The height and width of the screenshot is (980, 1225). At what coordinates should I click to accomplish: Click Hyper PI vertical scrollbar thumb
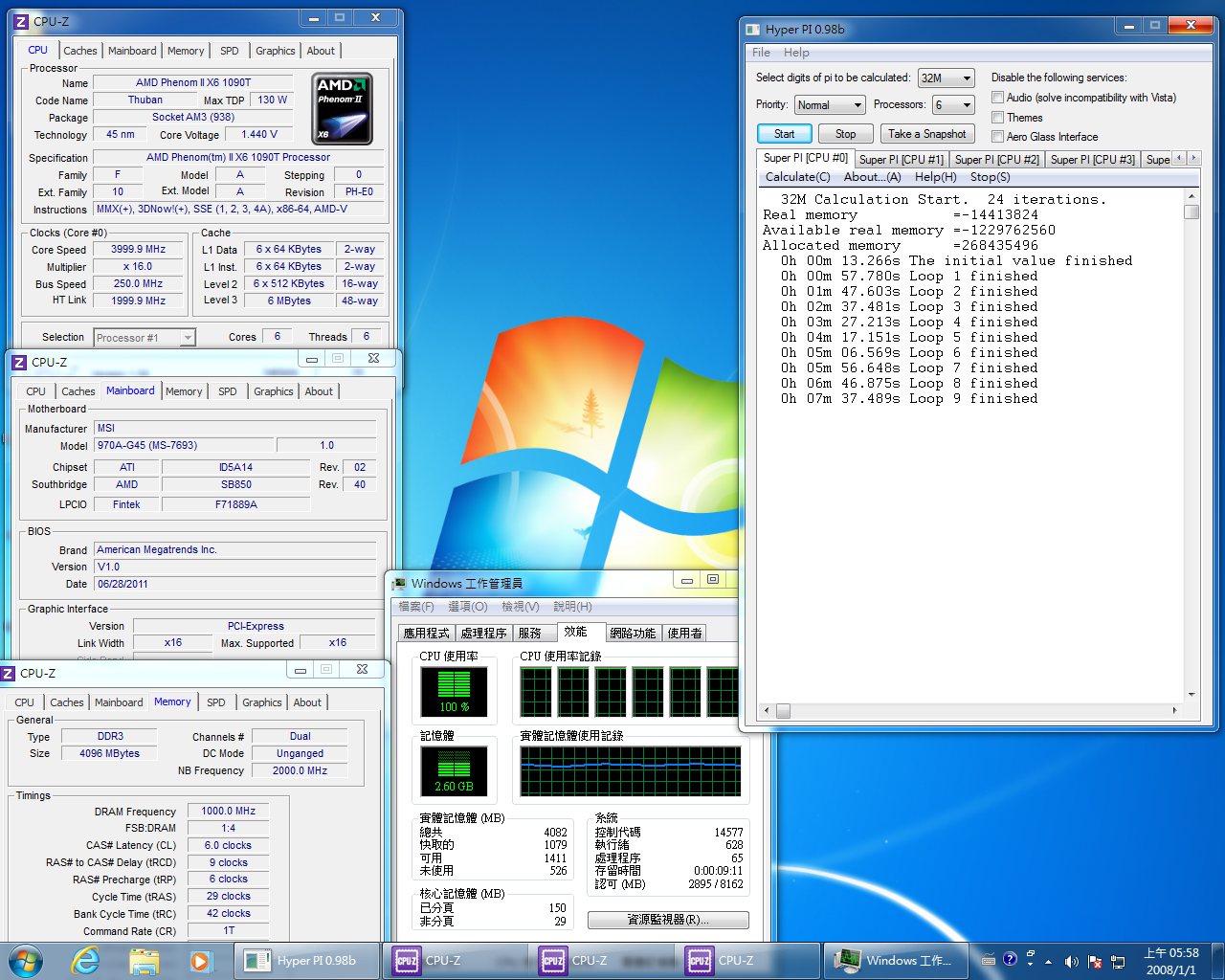[x=1192, y=212]
